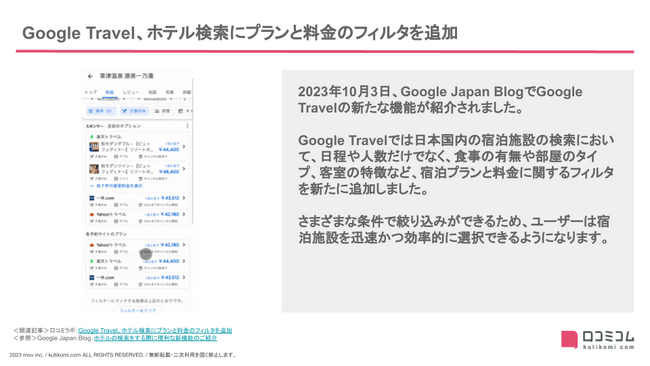Click the 楽天トラベル room thumbnail at ¥44,400
650x366 pixels.
94,147
